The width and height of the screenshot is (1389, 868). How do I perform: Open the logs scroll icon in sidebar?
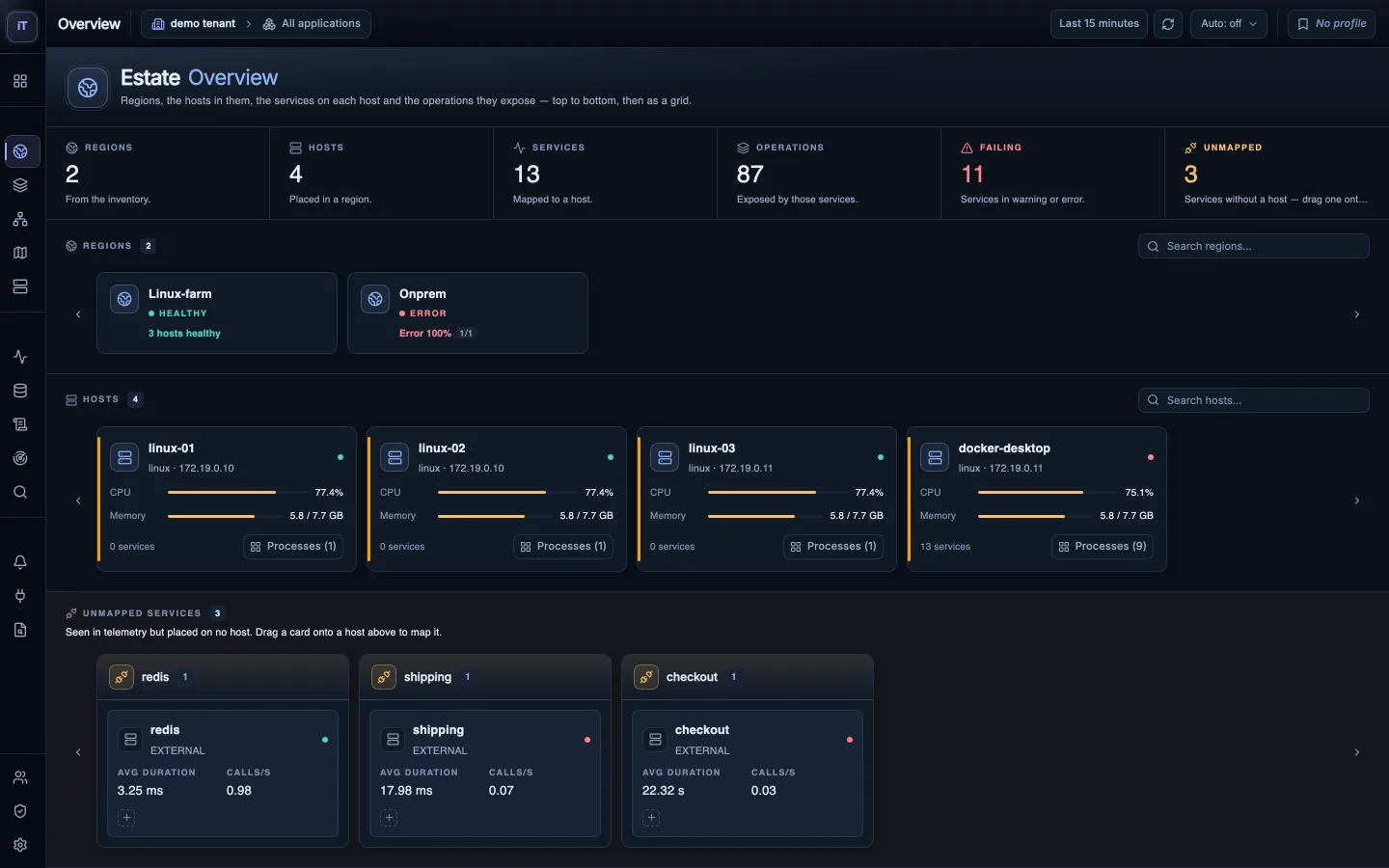click(x=20, y=424)
